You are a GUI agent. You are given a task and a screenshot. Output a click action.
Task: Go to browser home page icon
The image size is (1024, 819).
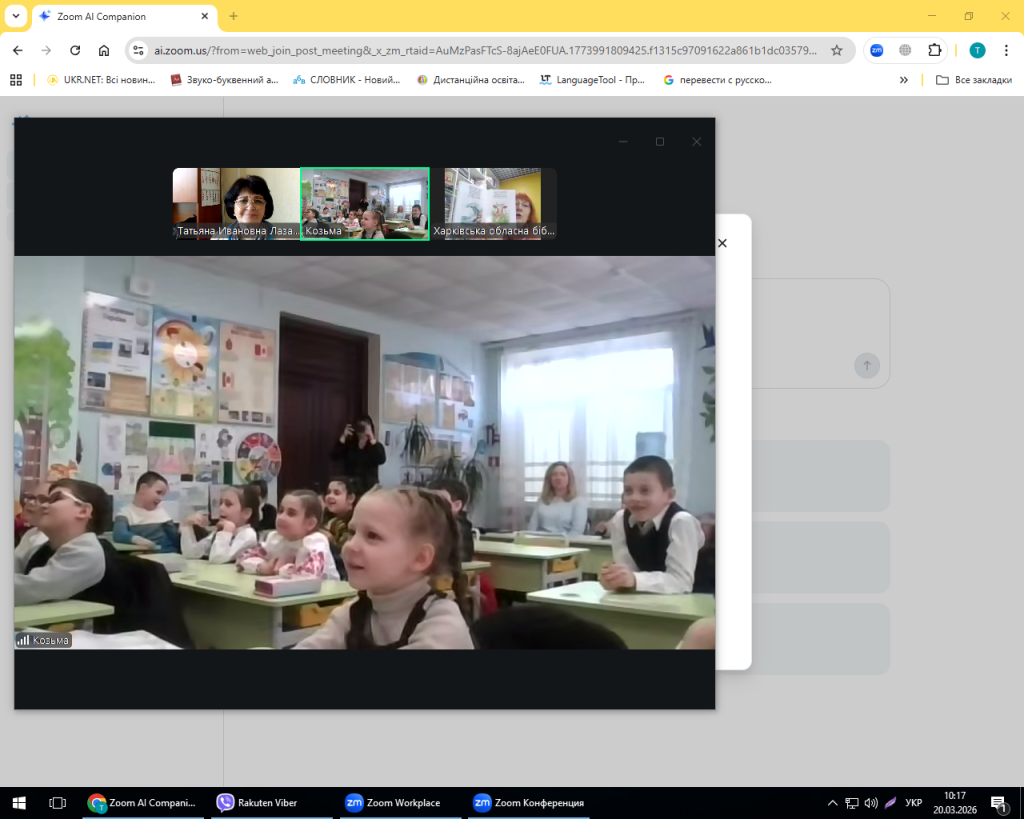click(104, 50)
